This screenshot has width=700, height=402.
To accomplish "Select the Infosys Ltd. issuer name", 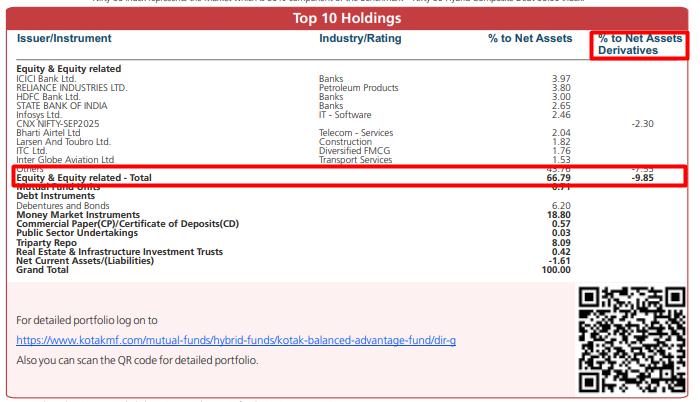I will pos(39,114).
